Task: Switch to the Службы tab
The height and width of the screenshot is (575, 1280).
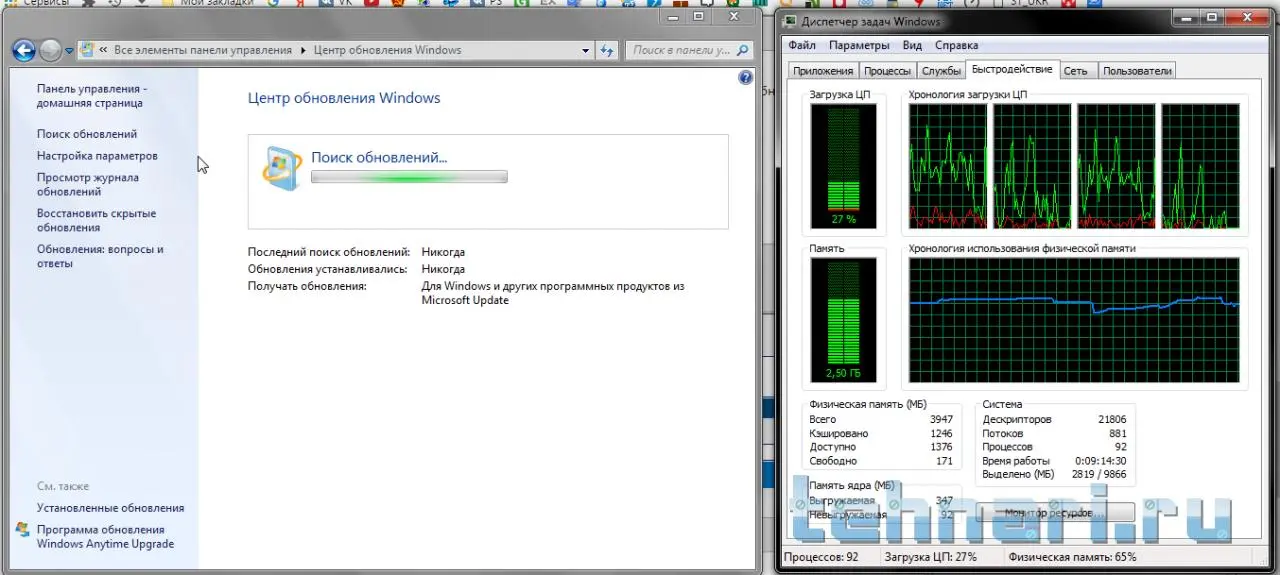Action: (941, 71)
